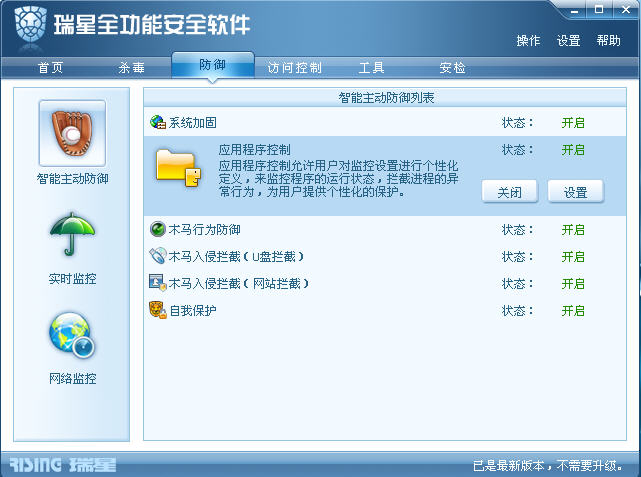Open 网络监控 globe icon
641x477 pixels.
point(72,335)
